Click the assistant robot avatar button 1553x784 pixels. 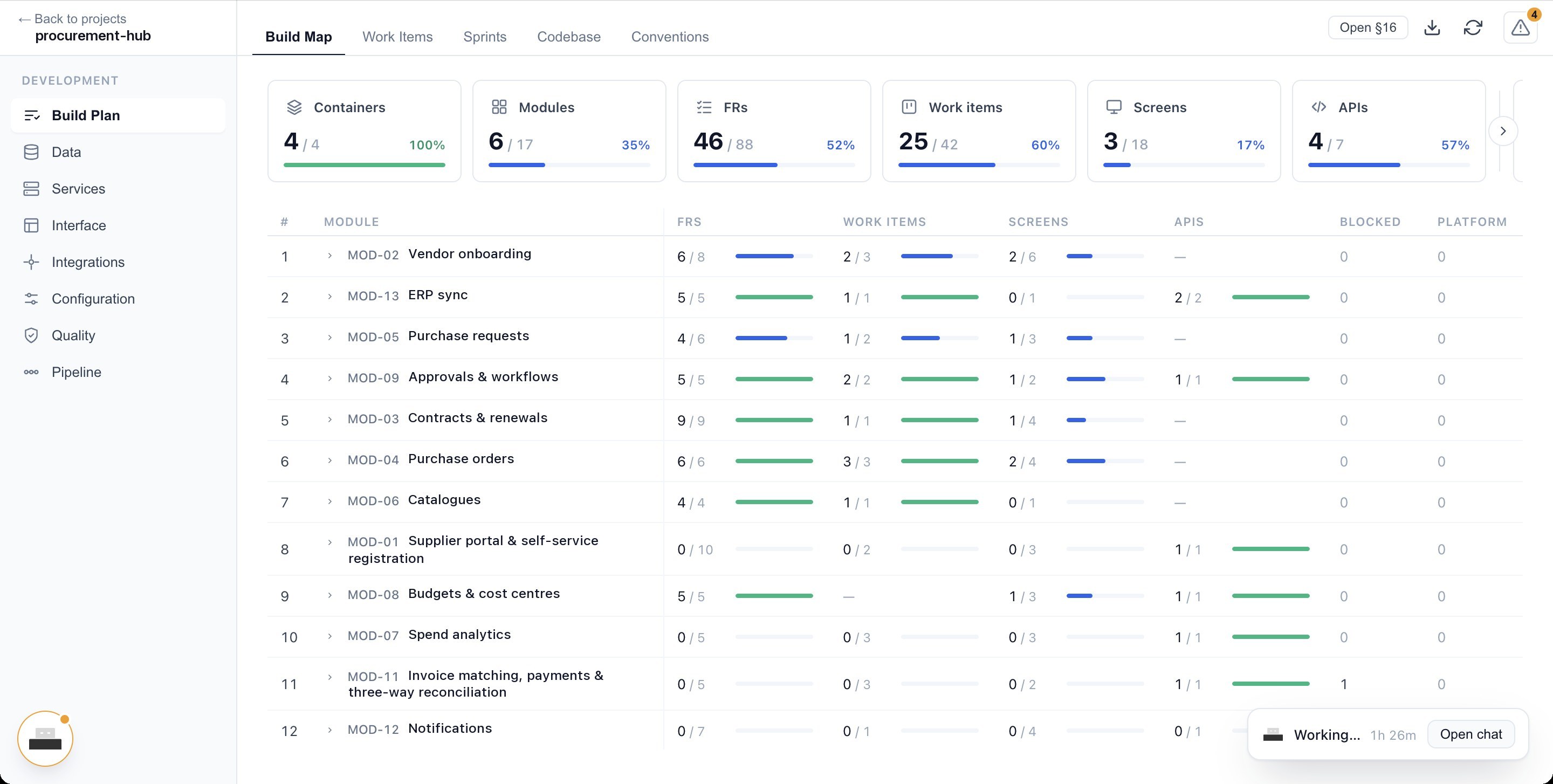coord(45,738)
